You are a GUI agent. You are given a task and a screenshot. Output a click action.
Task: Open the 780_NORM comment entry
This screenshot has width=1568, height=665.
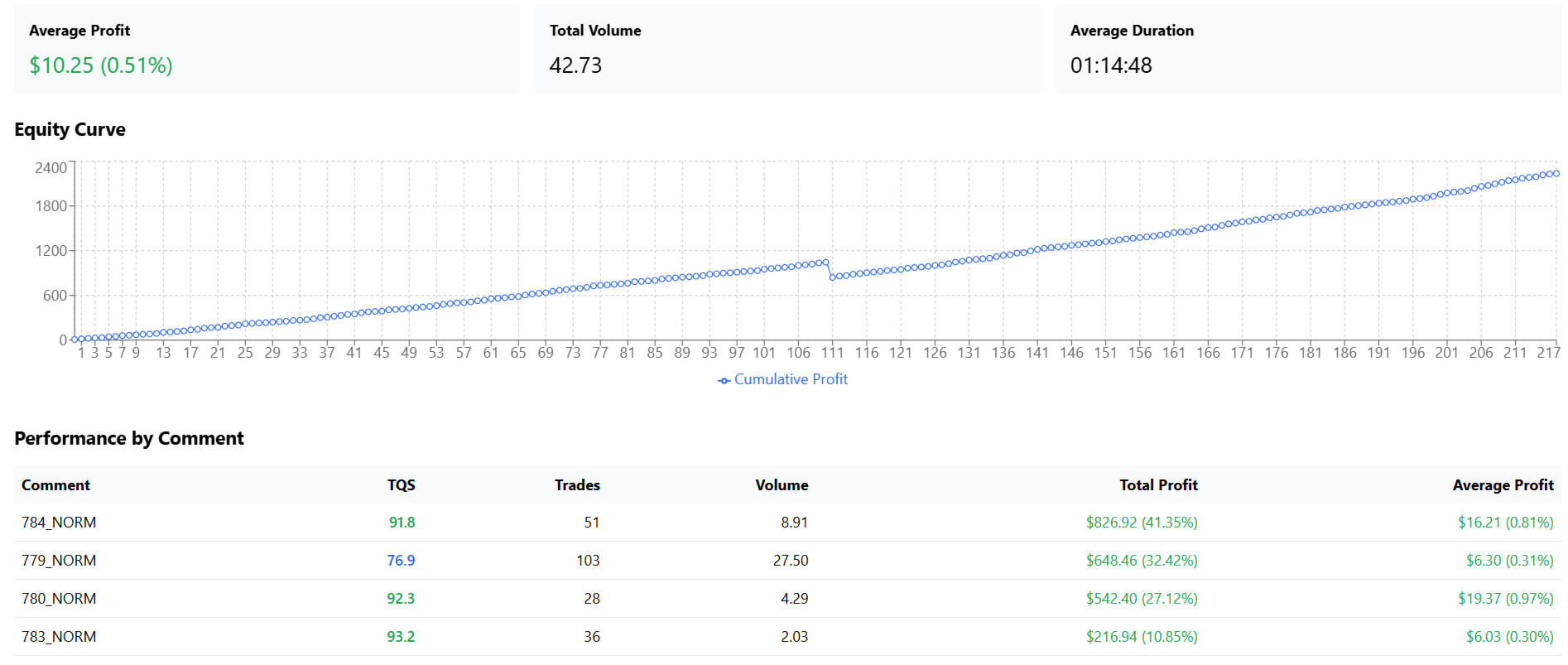[59, 599]
